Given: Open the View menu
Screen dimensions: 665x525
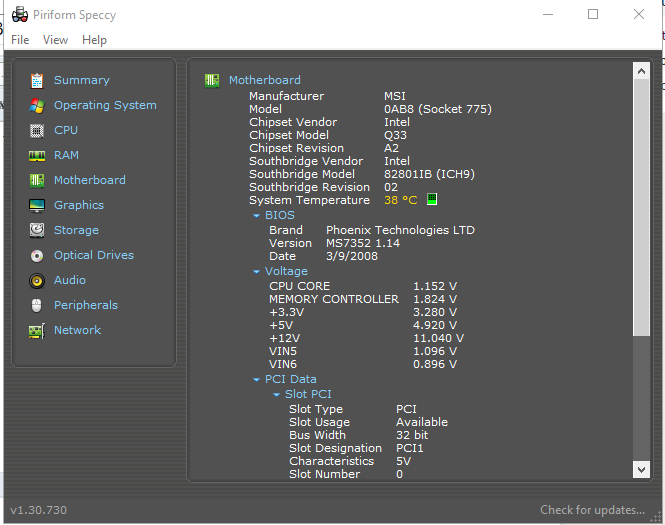Looking at the screenshot, I should point(55,40).
